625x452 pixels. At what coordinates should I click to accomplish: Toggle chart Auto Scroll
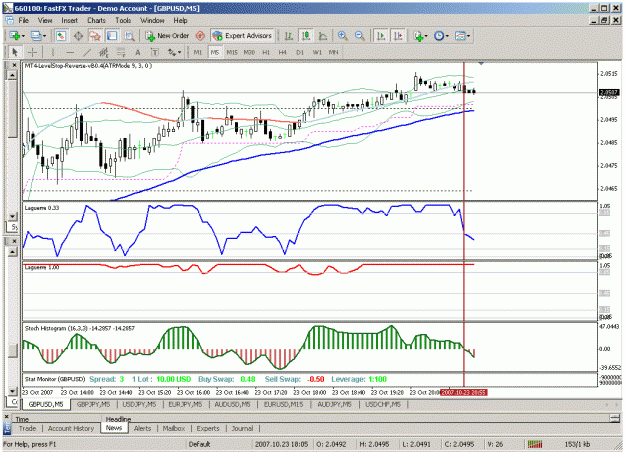point(381,36)
